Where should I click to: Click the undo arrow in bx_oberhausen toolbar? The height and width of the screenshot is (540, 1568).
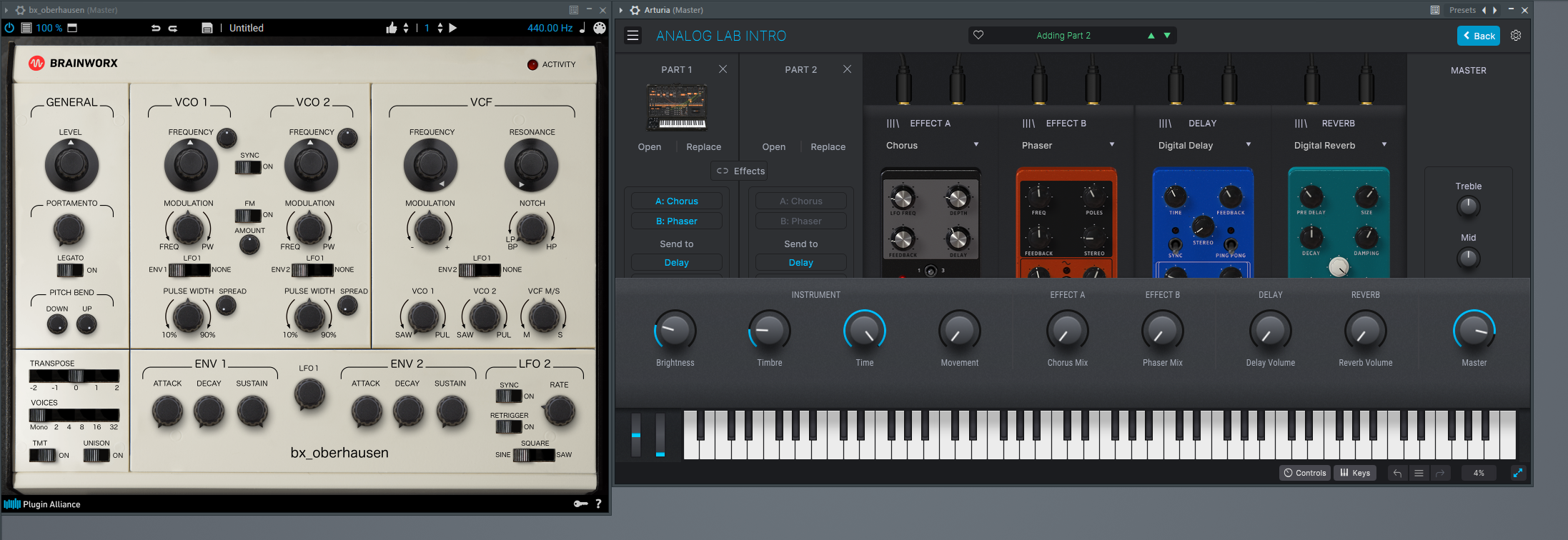point(156,28)
